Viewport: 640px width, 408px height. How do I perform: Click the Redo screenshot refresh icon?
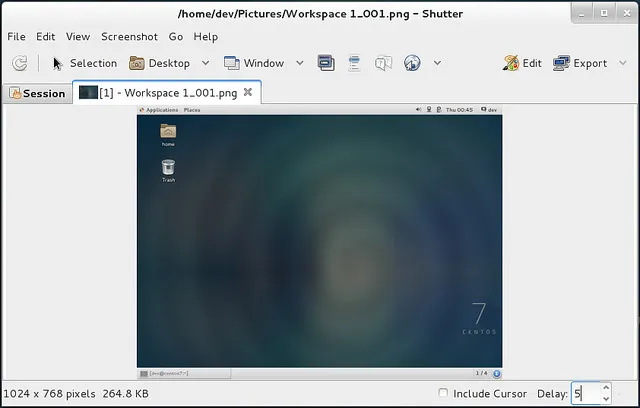[20, 63]
